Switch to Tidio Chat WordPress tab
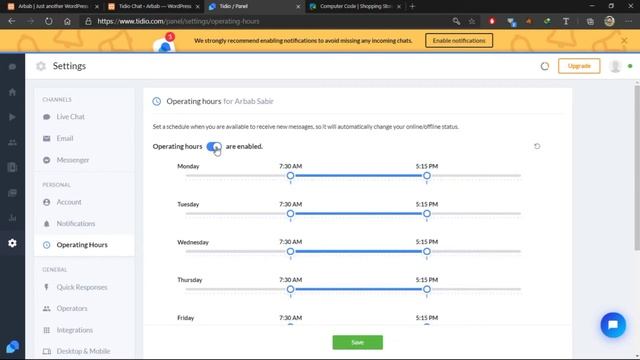Screen dimensions: 640x360 pyautogui.click(x=154, y=7)
